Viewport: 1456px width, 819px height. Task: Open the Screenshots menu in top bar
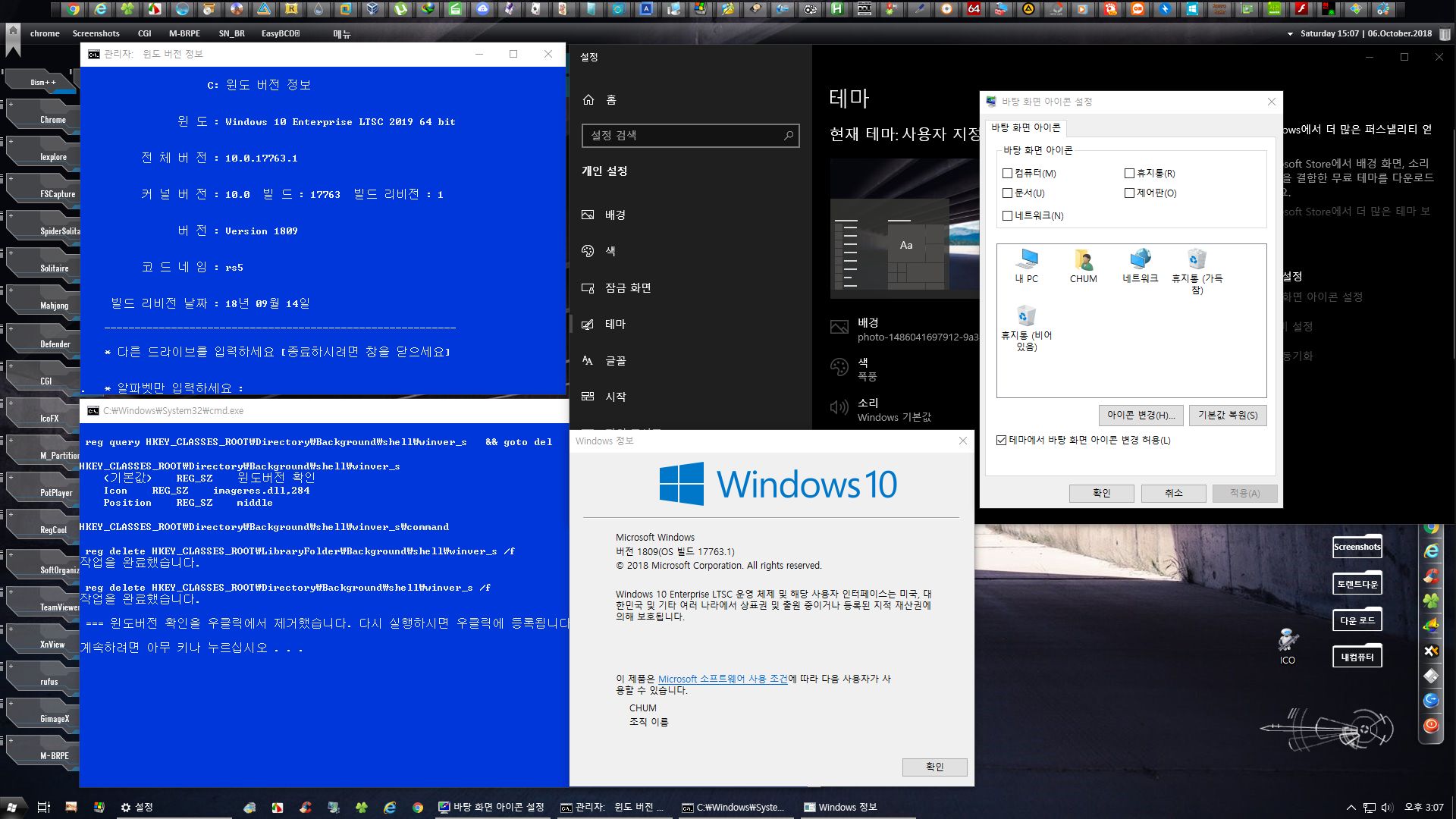(96, 33)
